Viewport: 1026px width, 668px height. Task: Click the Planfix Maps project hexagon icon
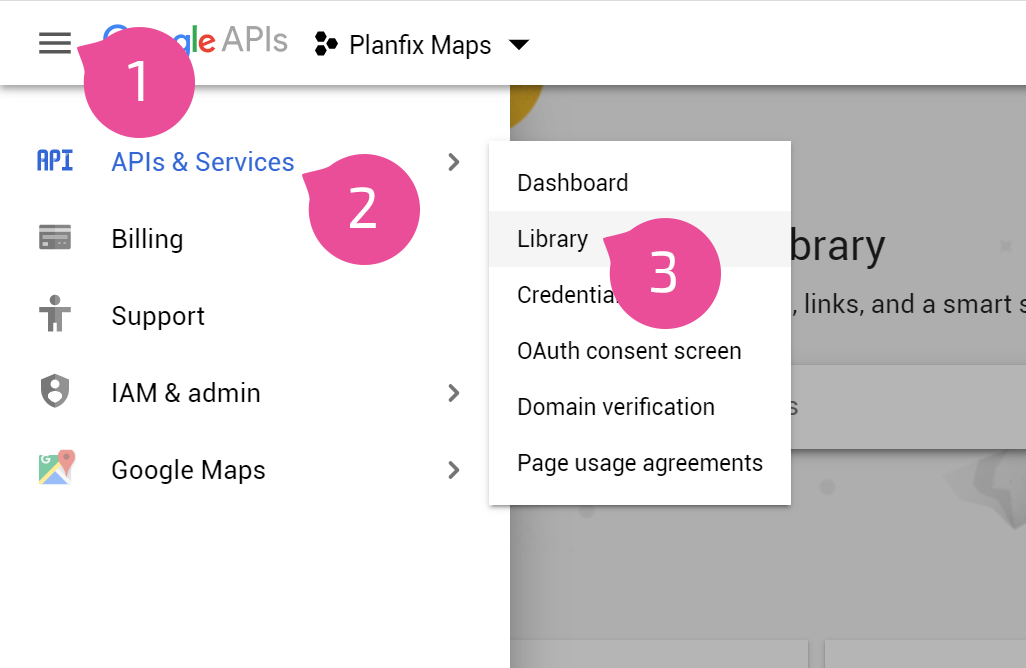(x=326, y=44)
